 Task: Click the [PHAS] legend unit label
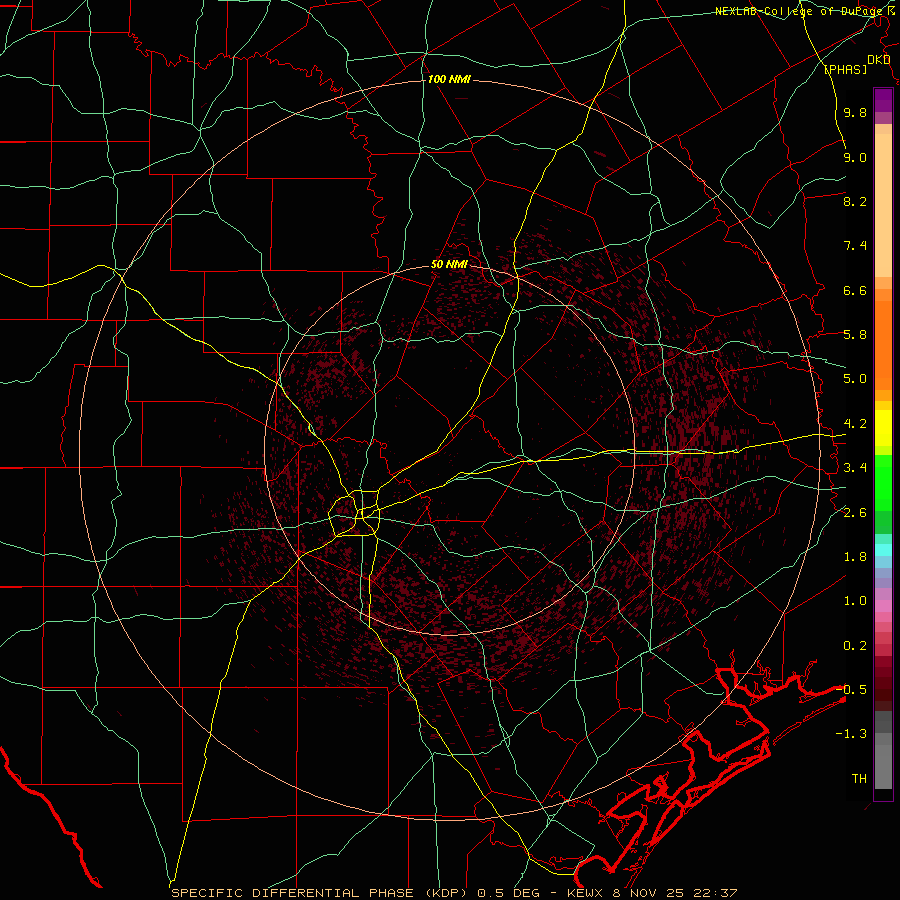[x=845, y=69]
